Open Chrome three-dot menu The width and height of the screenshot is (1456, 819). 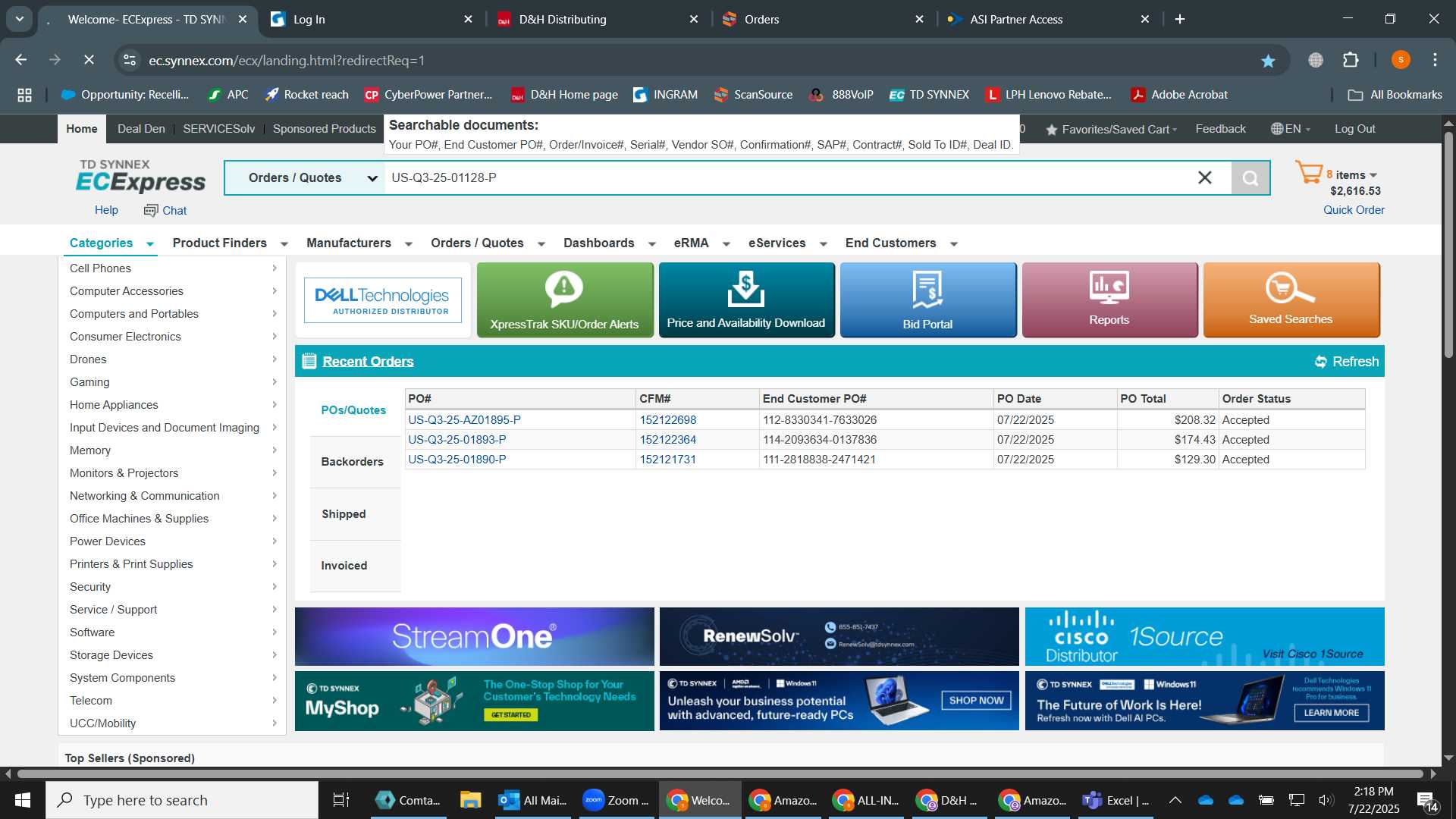point(1435,60)
